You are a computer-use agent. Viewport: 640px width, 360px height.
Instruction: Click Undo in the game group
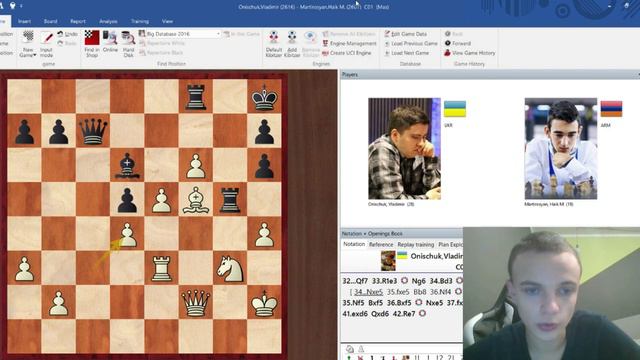67,34
